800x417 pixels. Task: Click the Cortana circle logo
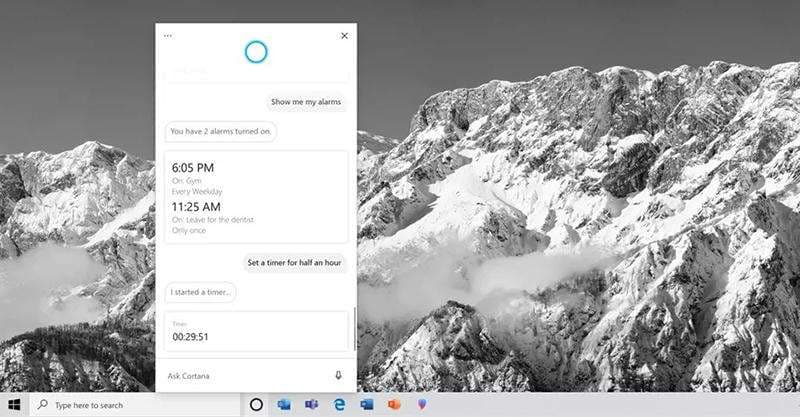coord(256,51)
